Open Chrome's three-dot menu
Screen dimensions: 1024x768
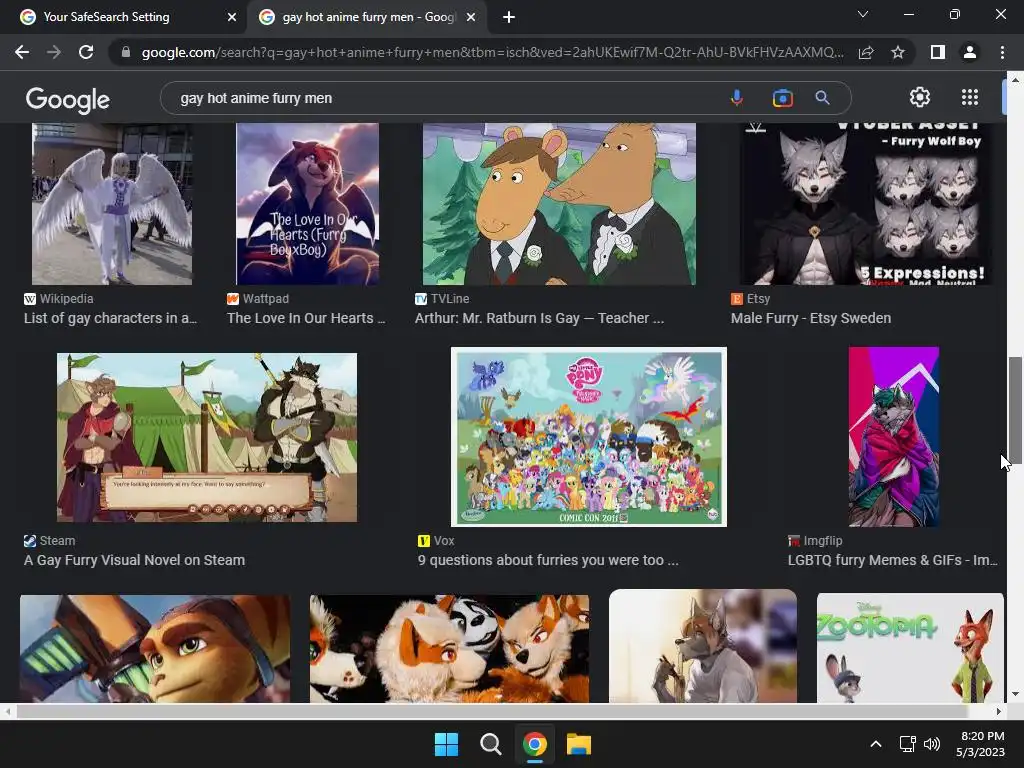click(1002, 52)
